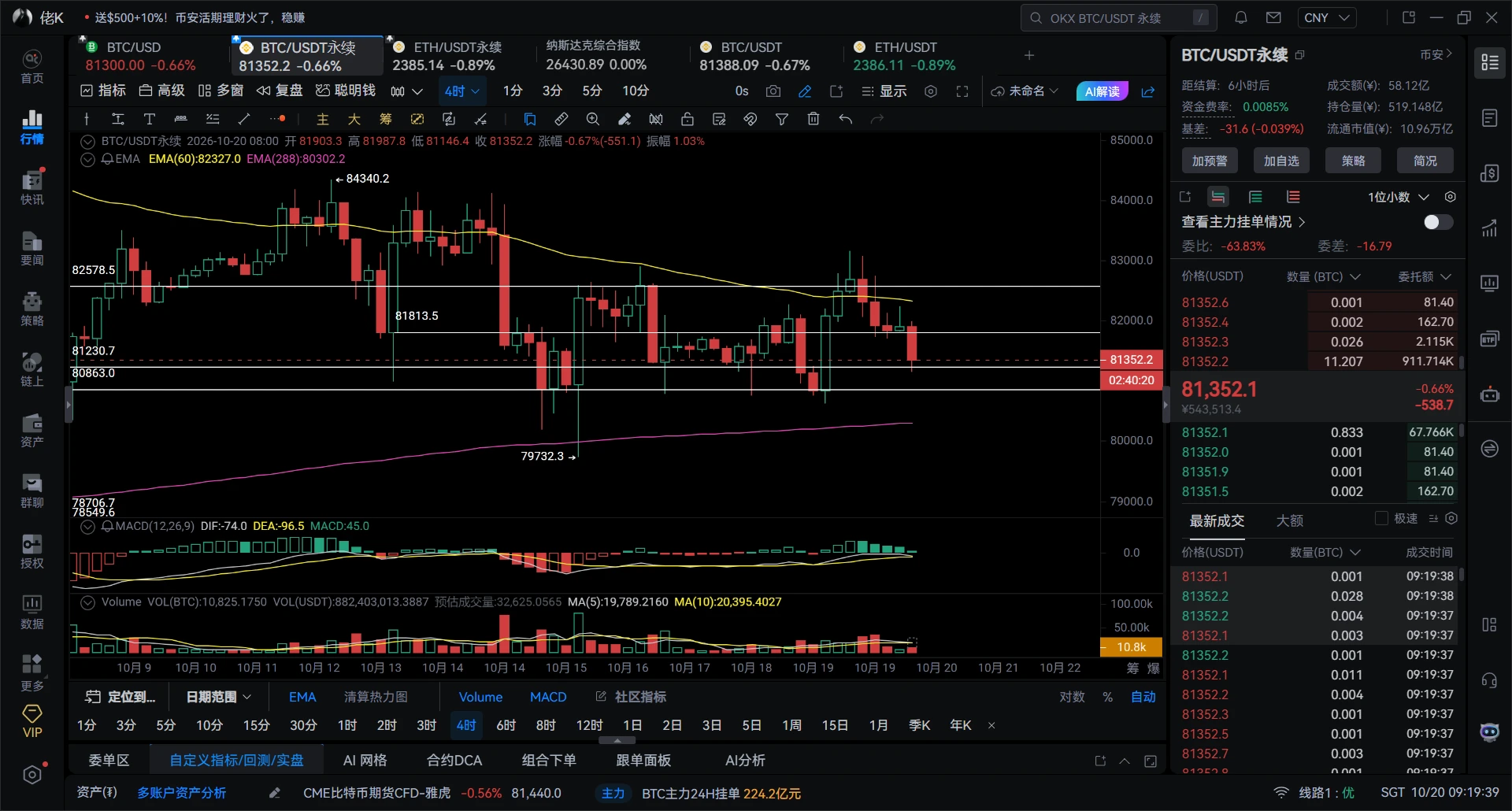This screenshot has width=1512, height=811.
Task: Open the 快讯 news flash sidebar icon
Action: (x=31, y=187)
